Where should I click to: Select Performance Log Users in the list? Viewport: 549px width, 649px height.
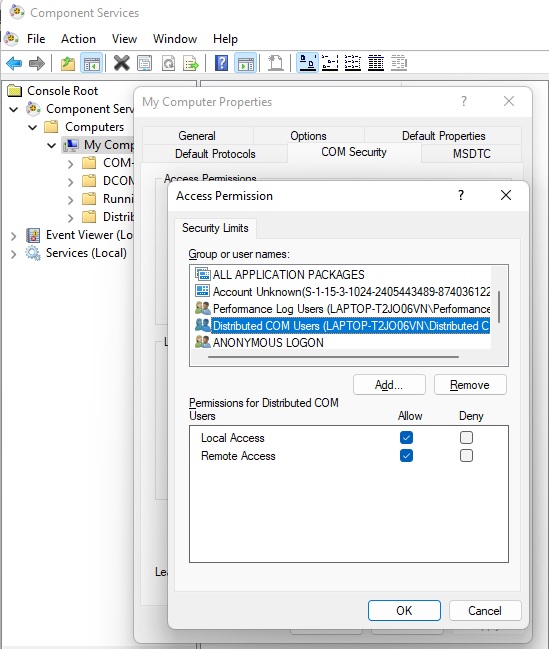coord(342,309)
